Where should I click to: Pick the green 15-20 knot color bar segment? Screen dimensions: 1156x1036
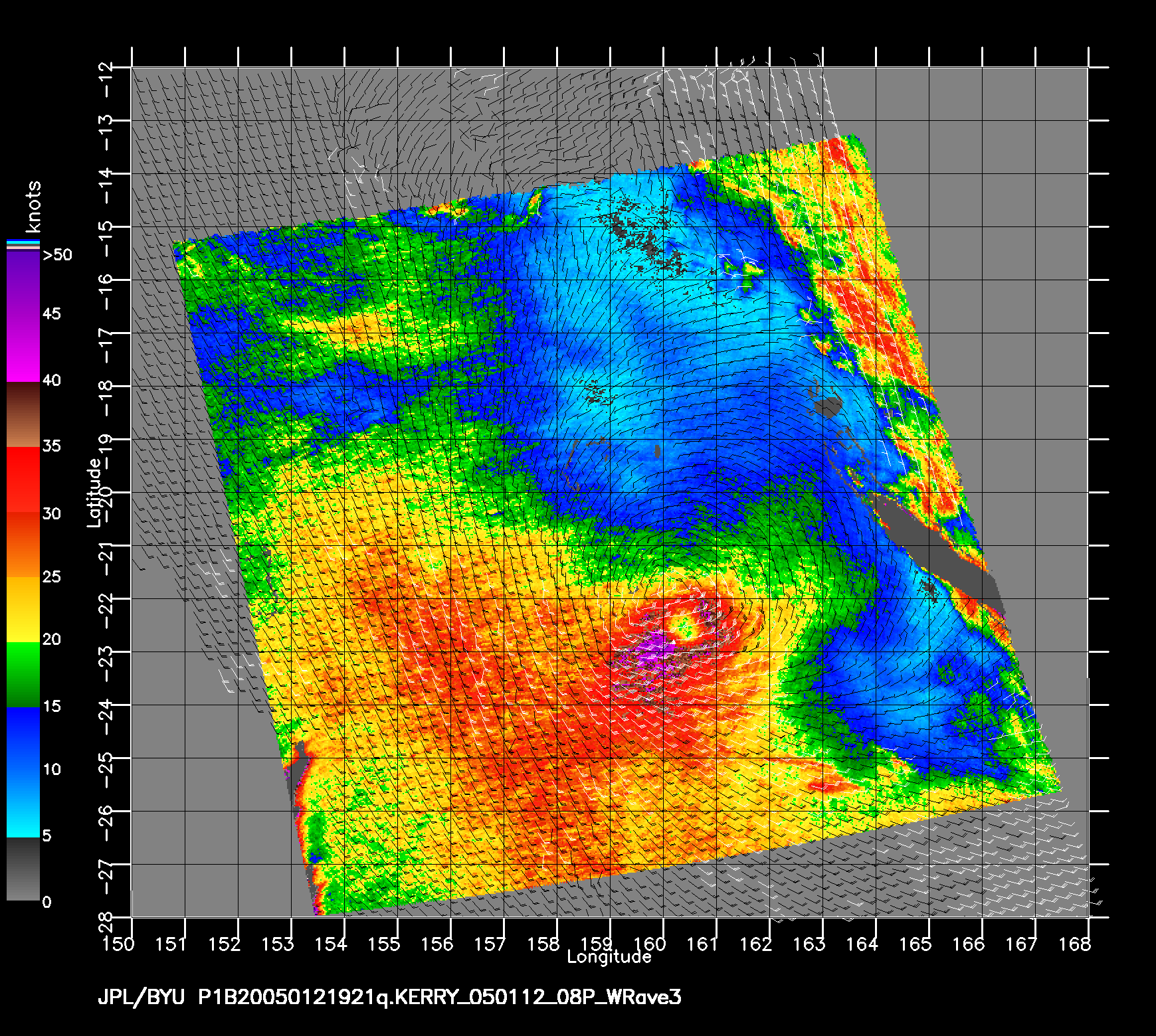[x=23, y=674]
